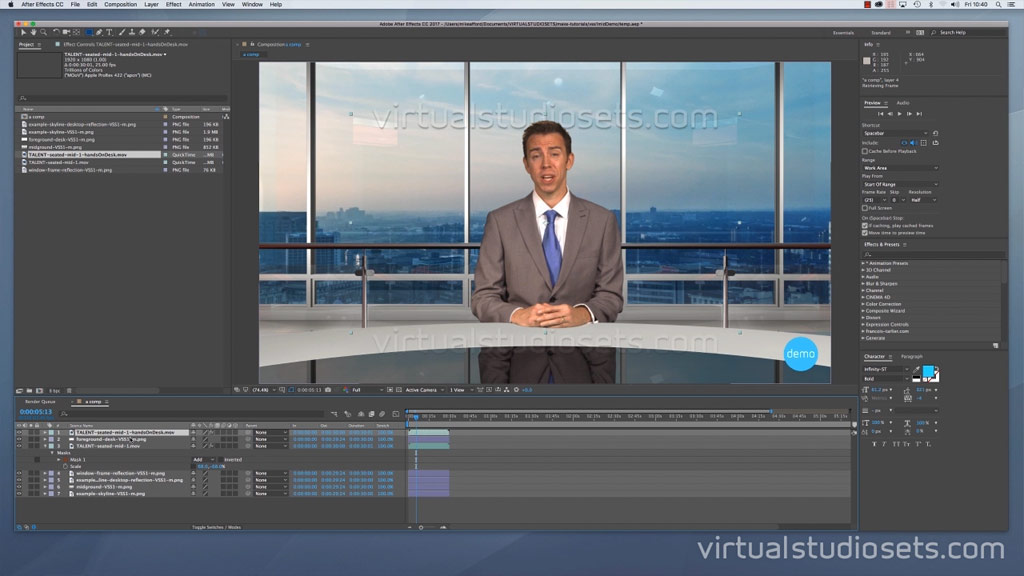1024x576 pixels.
Task: Select the Rectangle mask tool
Action: [89, 32]
